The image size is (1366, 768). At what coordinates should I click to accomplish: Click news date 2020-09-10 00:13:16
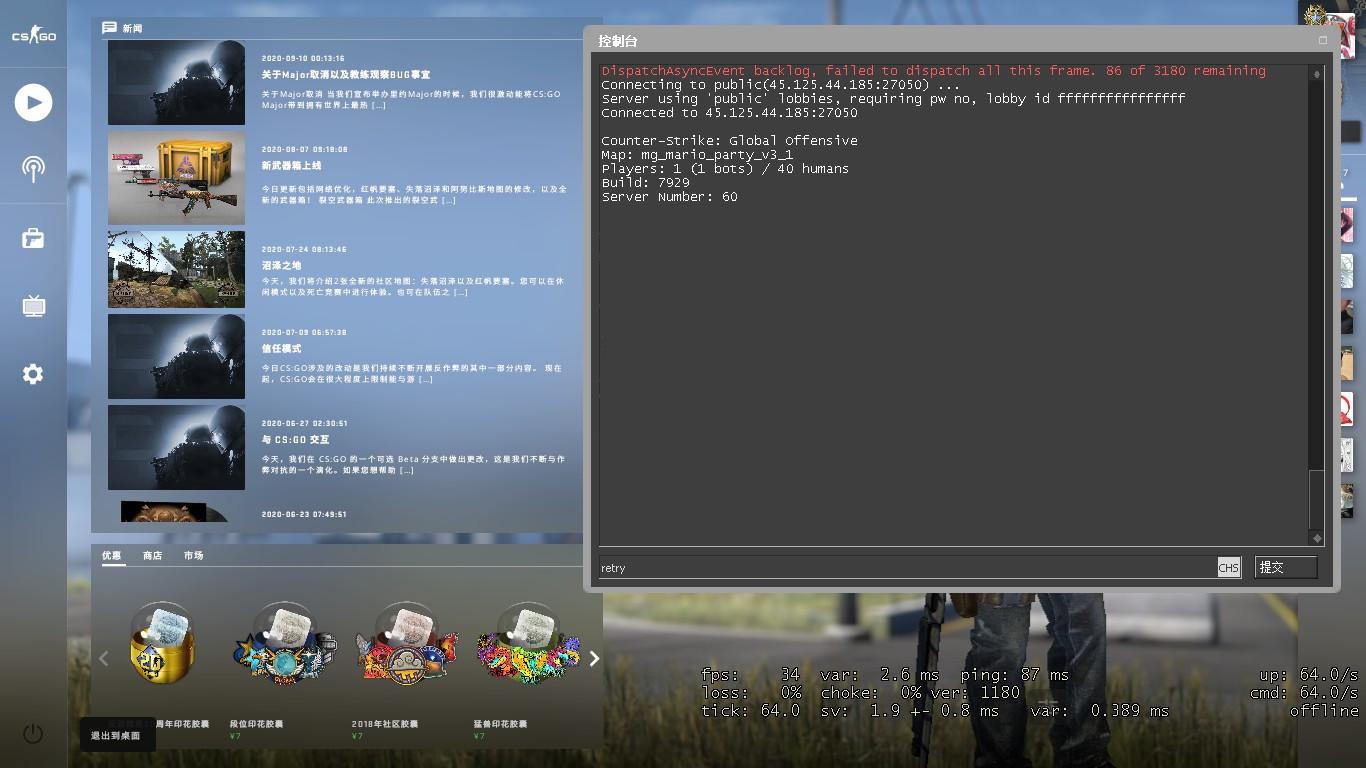pyautogui.click(x=303, y=58)
